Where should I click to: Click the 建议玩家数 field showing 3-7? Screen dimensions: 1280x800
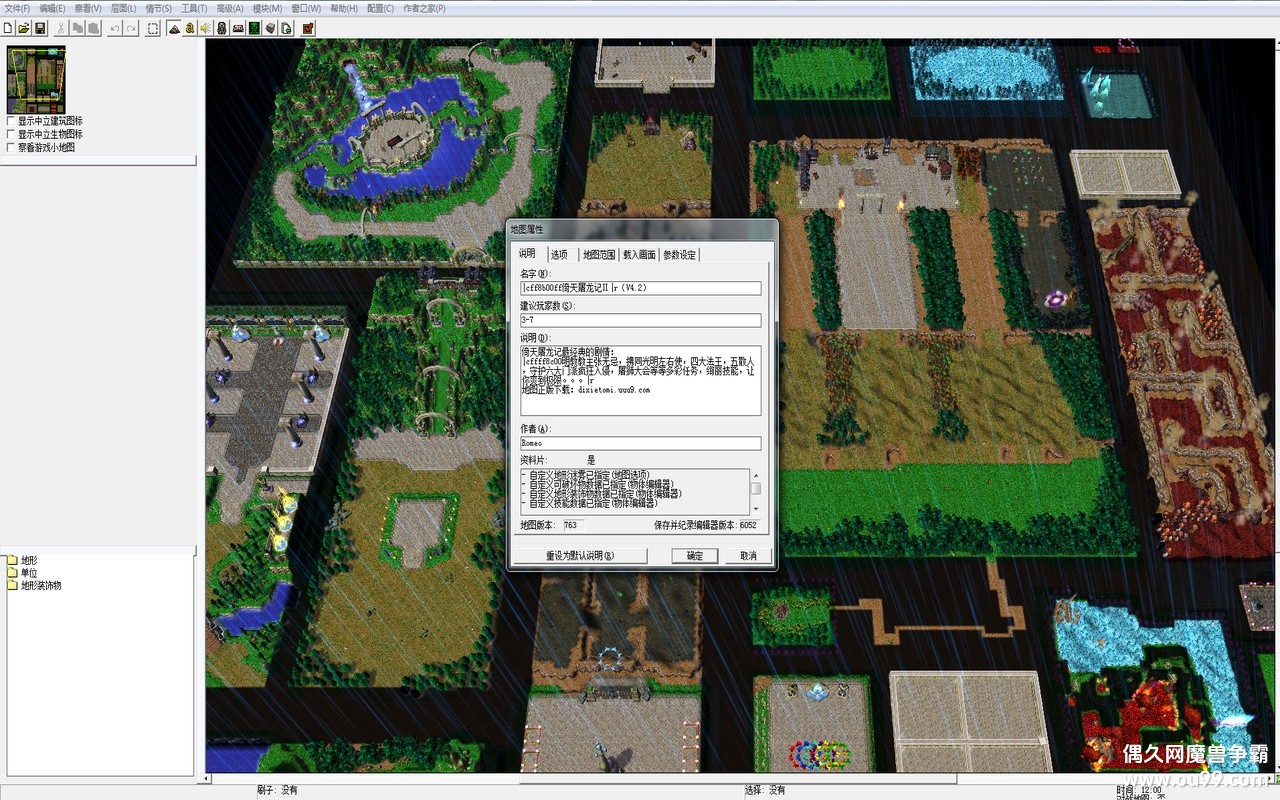click(x=640, y=320)
